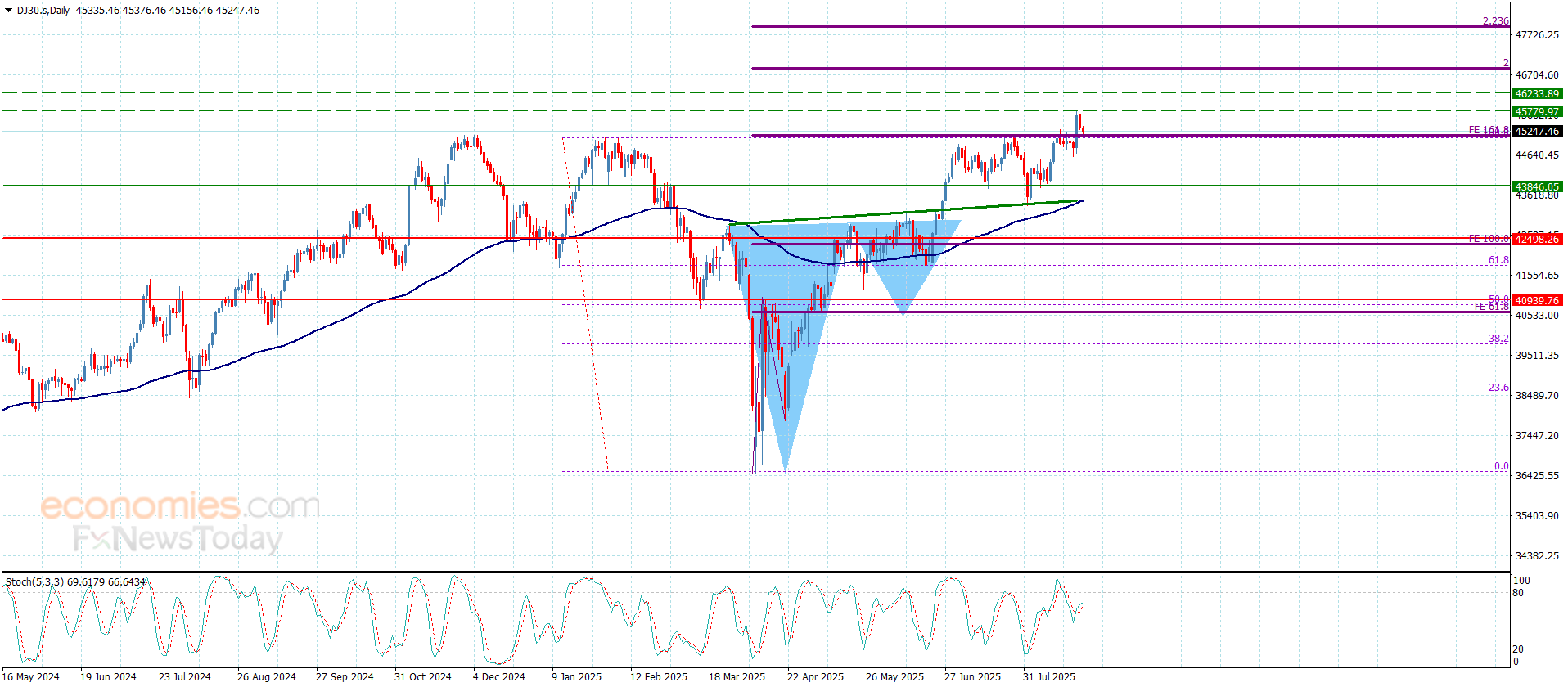This screenshot has width=1568, height=687.
Task: Click the green 43846.05 price tag
Action: click(1537, 187)
